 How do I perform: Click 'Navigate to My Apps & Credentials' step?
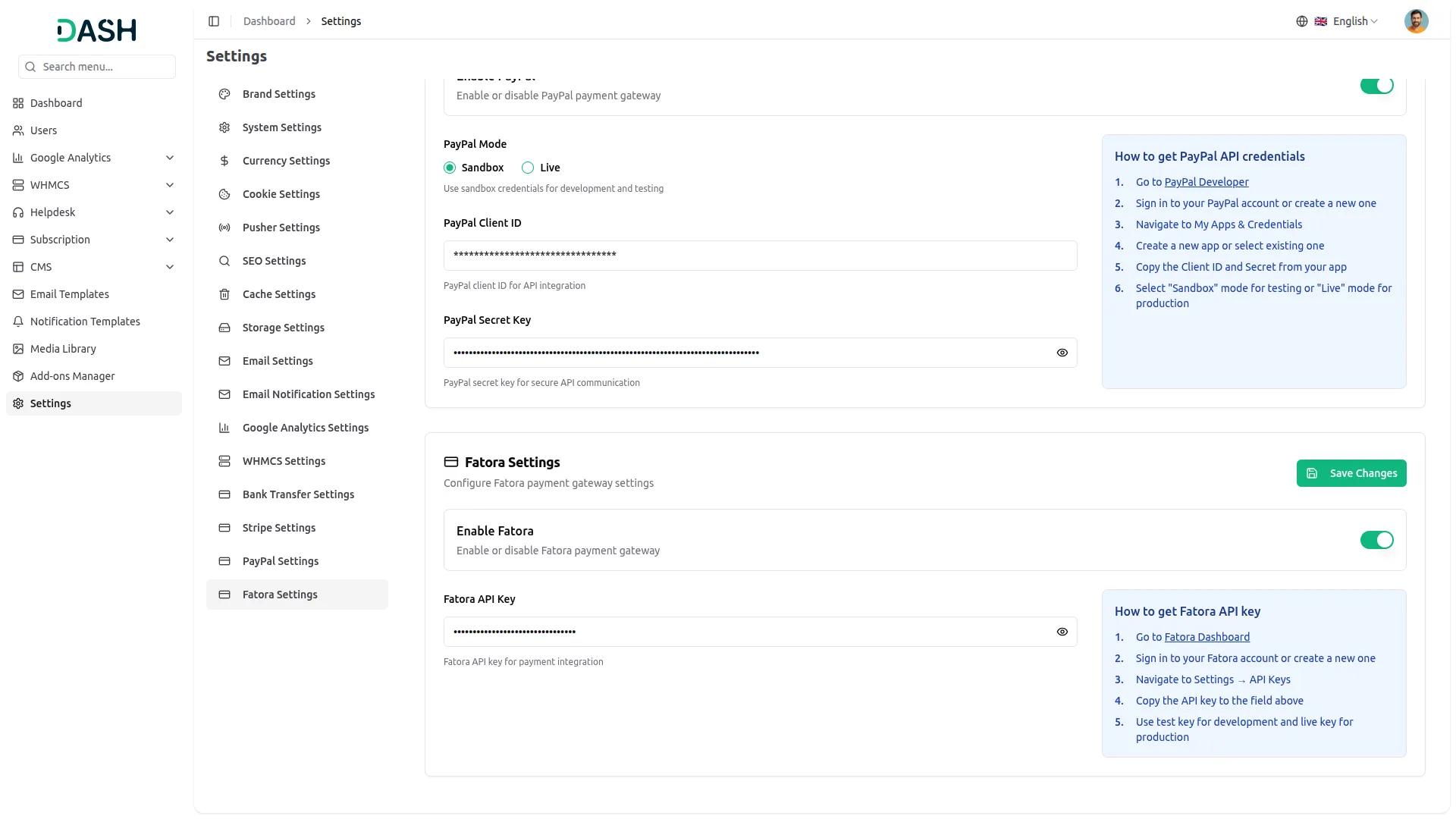[1219, 224]
